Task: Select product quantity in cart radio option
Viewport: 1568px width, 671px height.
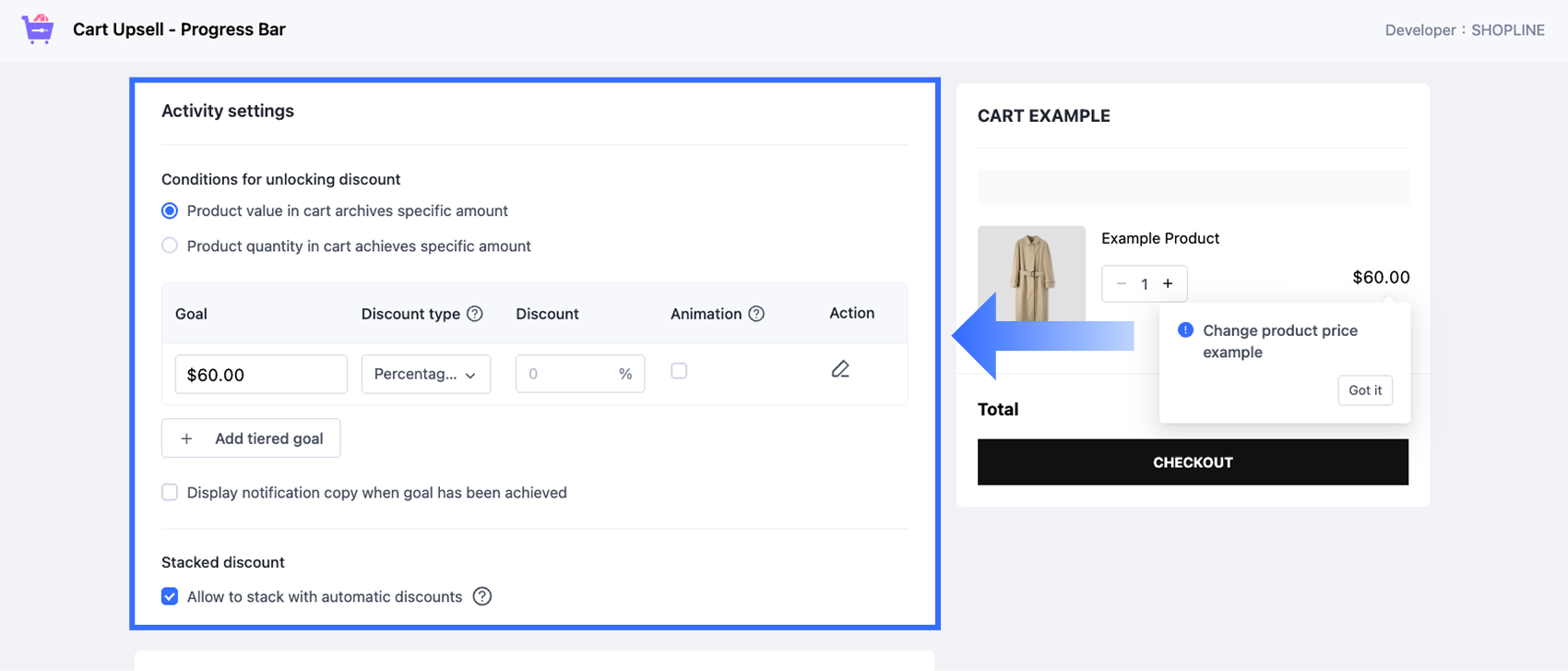Action: point(170,246)
